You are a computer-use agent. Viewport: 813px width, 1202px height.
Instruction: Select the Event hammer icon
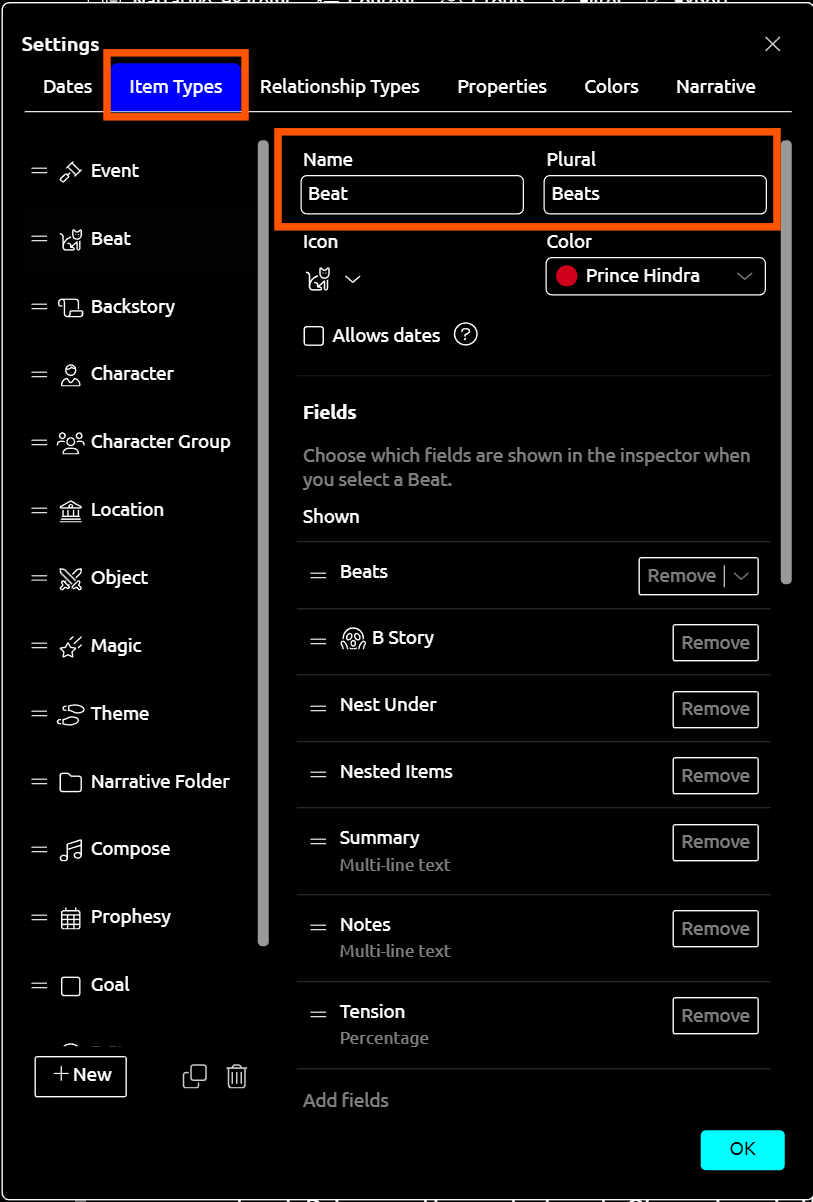[70, 171]
